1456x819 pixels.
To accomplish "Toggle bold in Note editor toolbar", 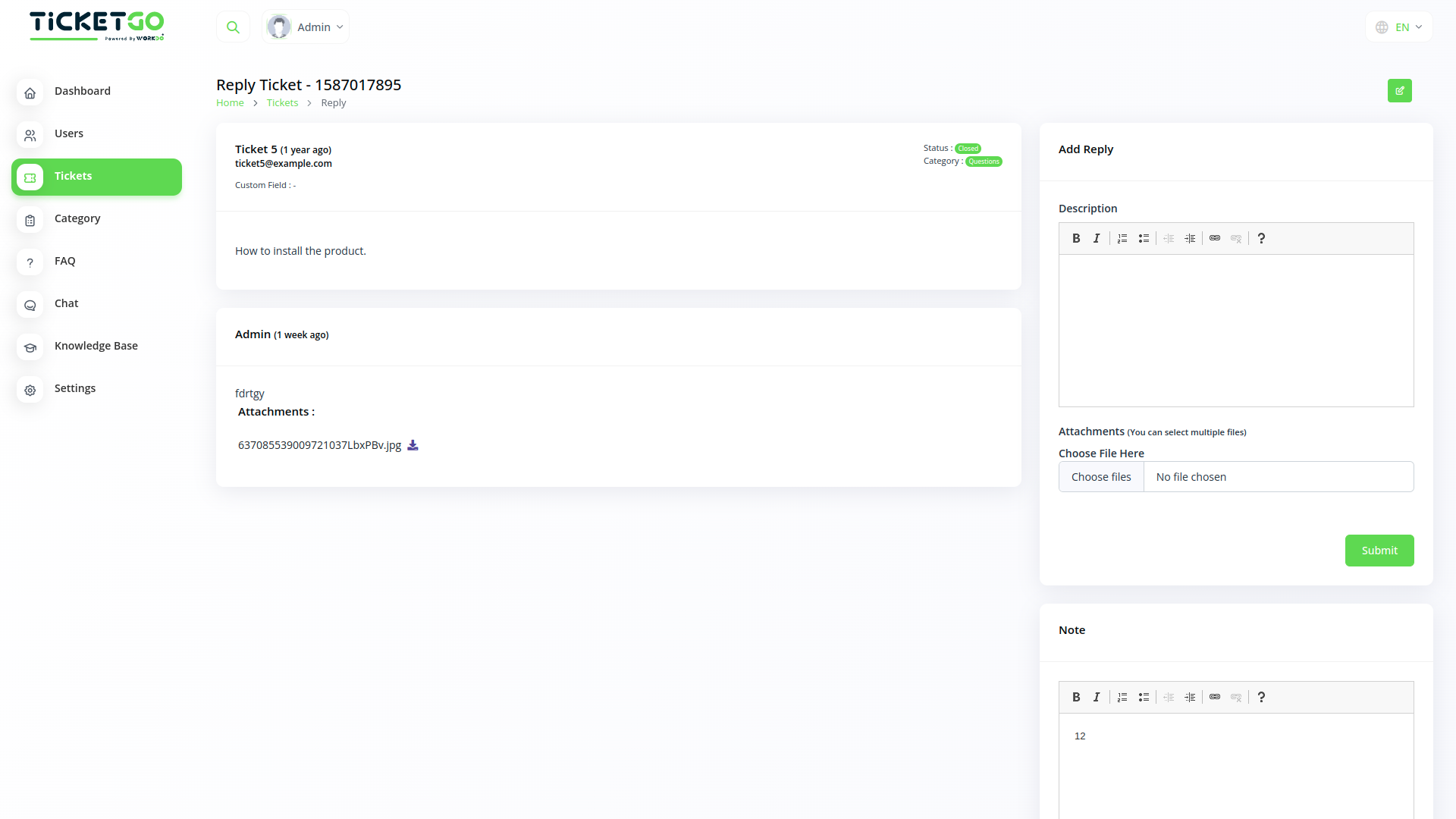I will (1075, 698).
